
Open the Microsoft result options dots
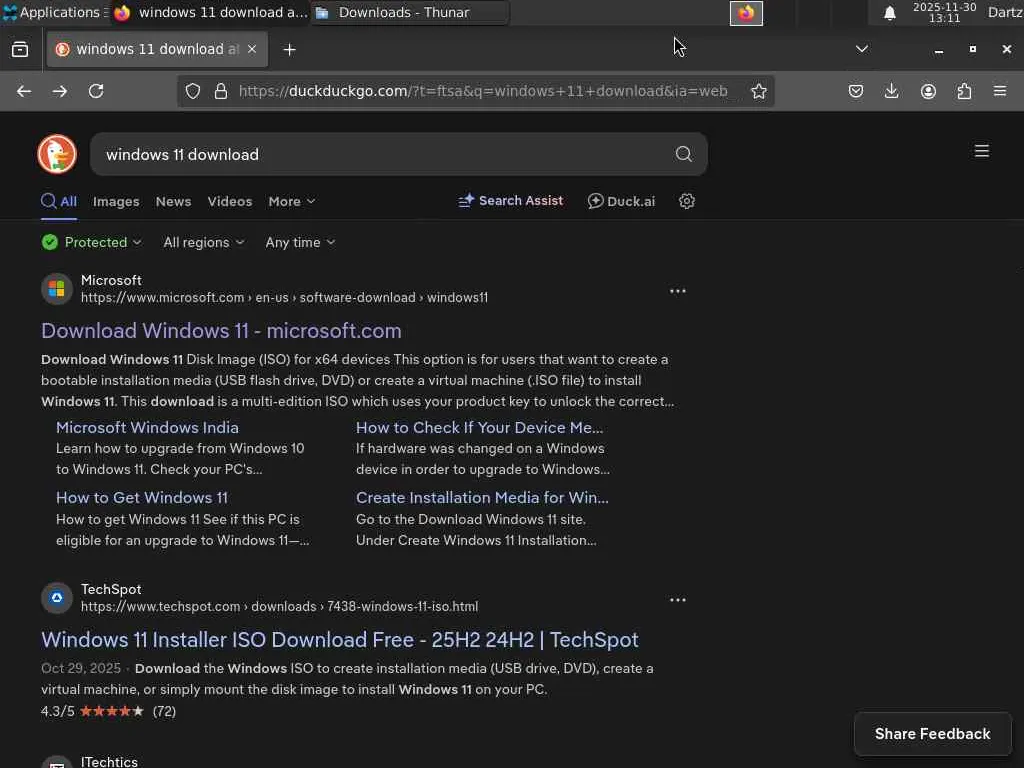coord(678,291)
